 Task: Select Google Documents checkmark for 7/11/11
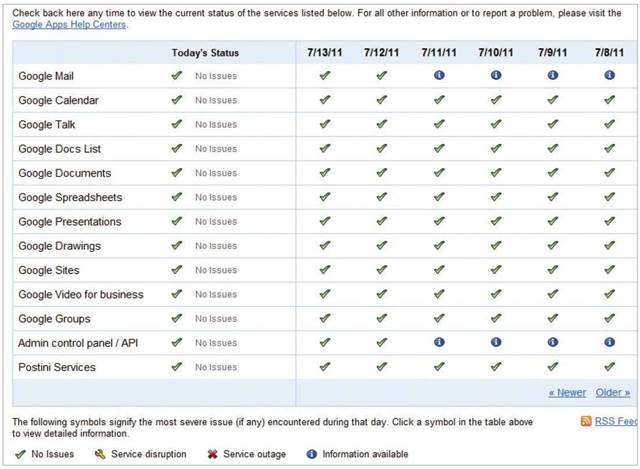pyautogui.click(x=439, y=173)
